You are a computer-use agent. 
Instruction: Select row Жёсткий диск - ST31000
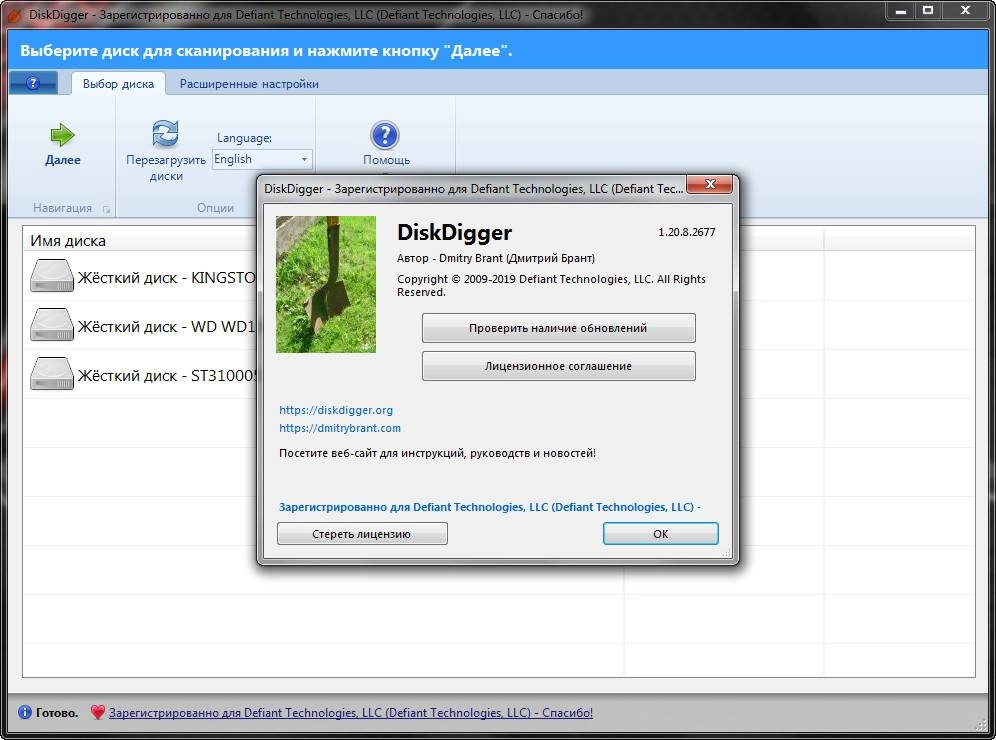142,374
